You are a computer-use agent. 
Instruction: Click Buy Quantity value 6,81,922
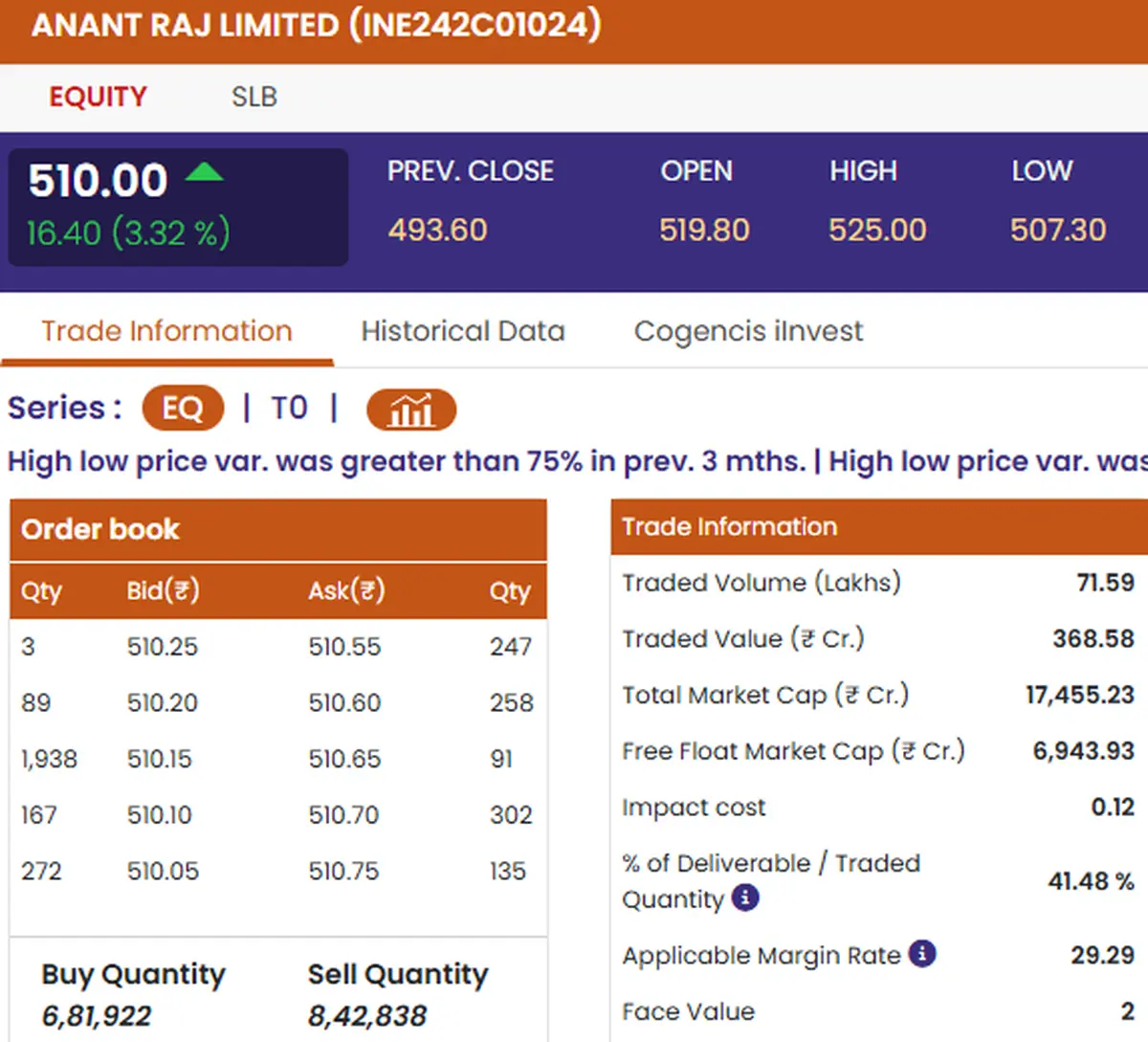pos(97,1016)
